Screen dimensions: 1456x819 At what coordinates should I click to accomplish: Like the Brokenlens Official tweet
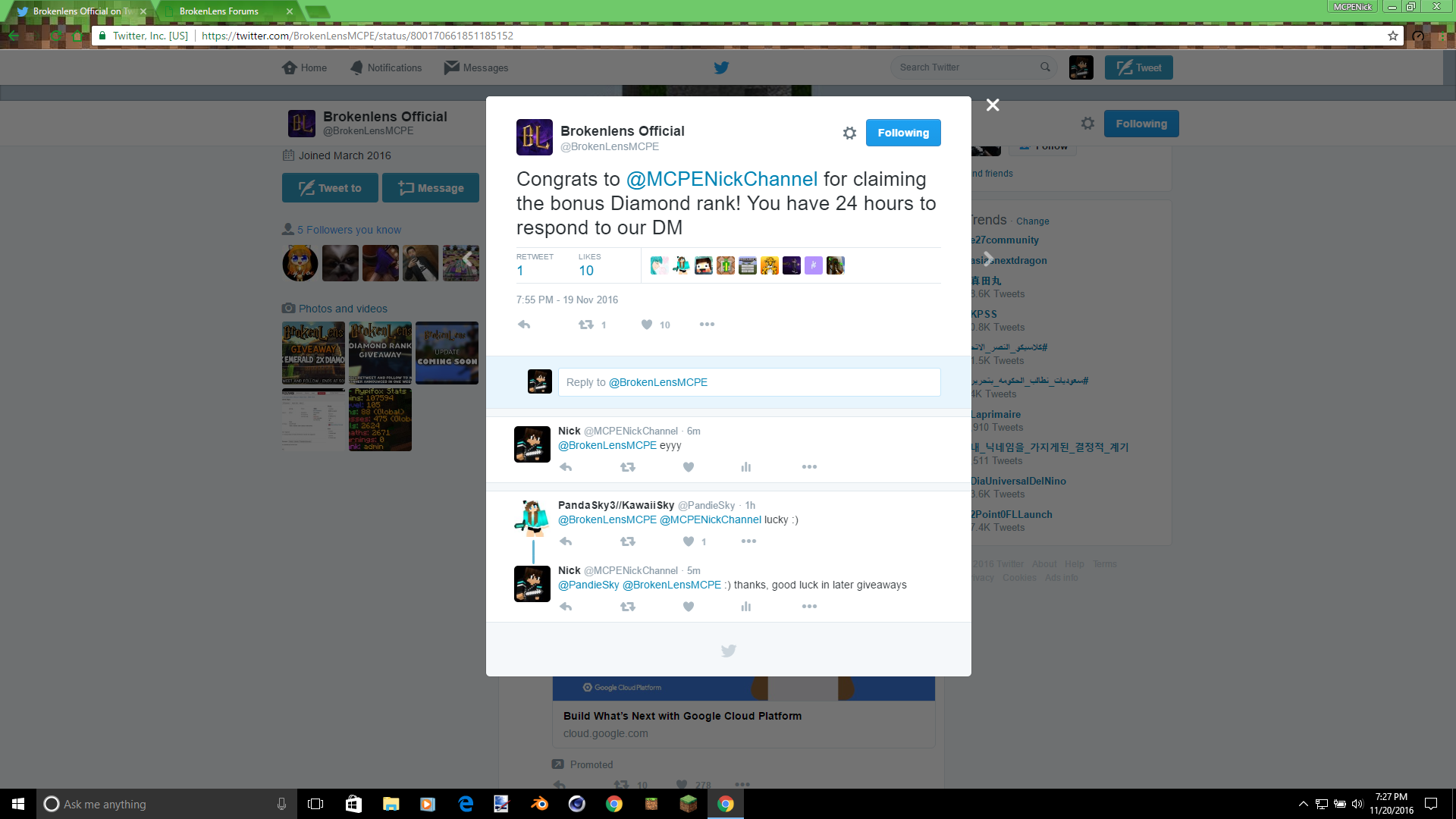click(647, 325)
